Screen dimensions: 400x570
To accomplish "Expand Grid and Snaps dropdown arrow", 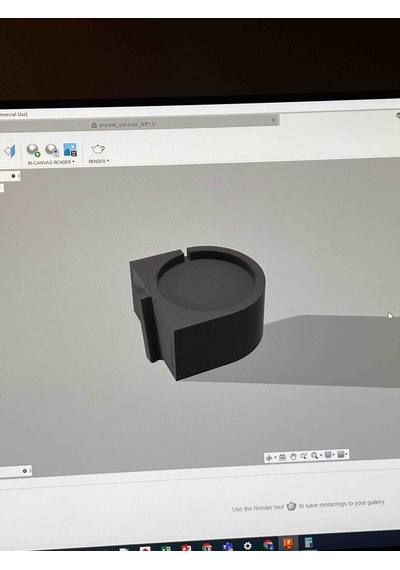I will click(x=347, y=454).
